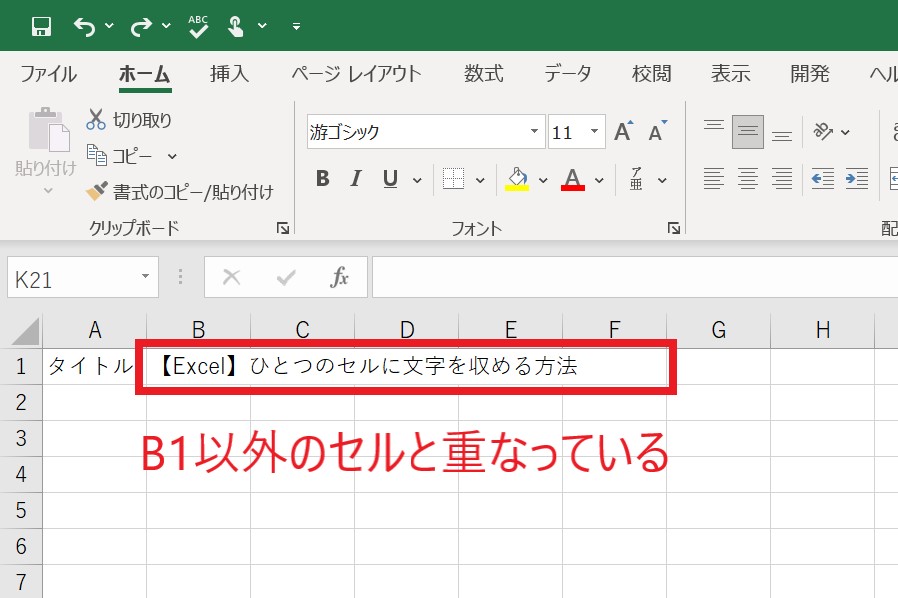Click the phonetic guide ふりがな icon

(636, 179)
